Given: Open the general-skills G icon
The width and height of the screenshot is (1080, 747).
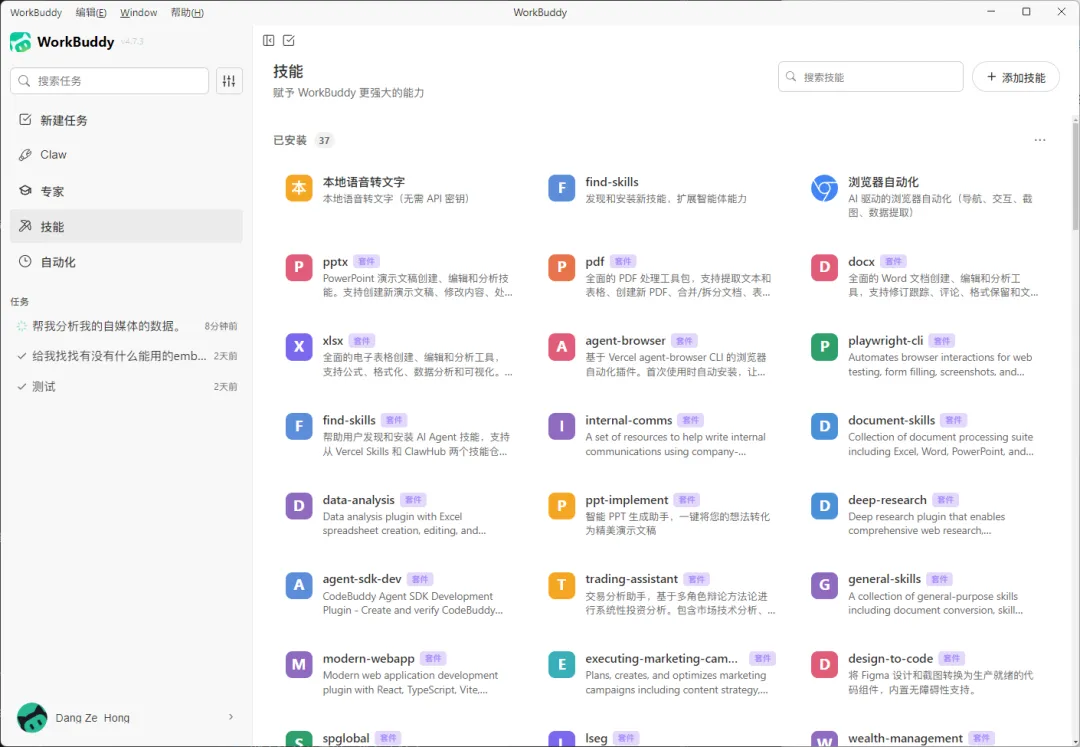Looking at the screenshot, I should point(824,585).
